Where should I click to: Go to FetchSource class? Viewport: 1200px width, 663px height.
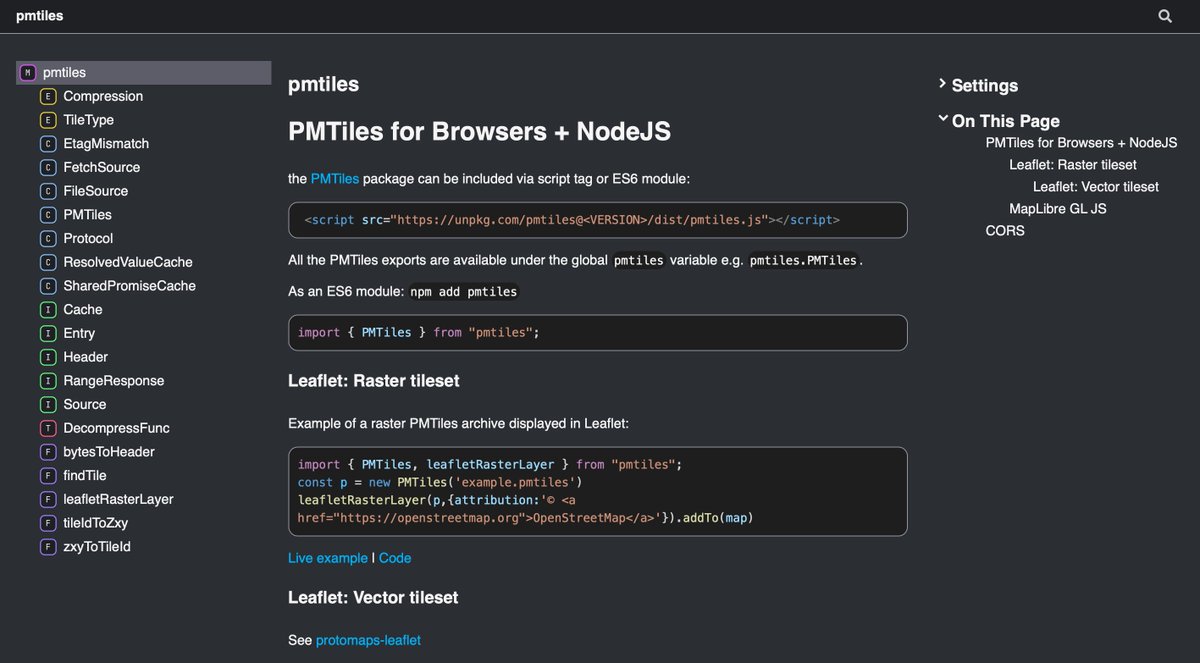click(102, 167)
